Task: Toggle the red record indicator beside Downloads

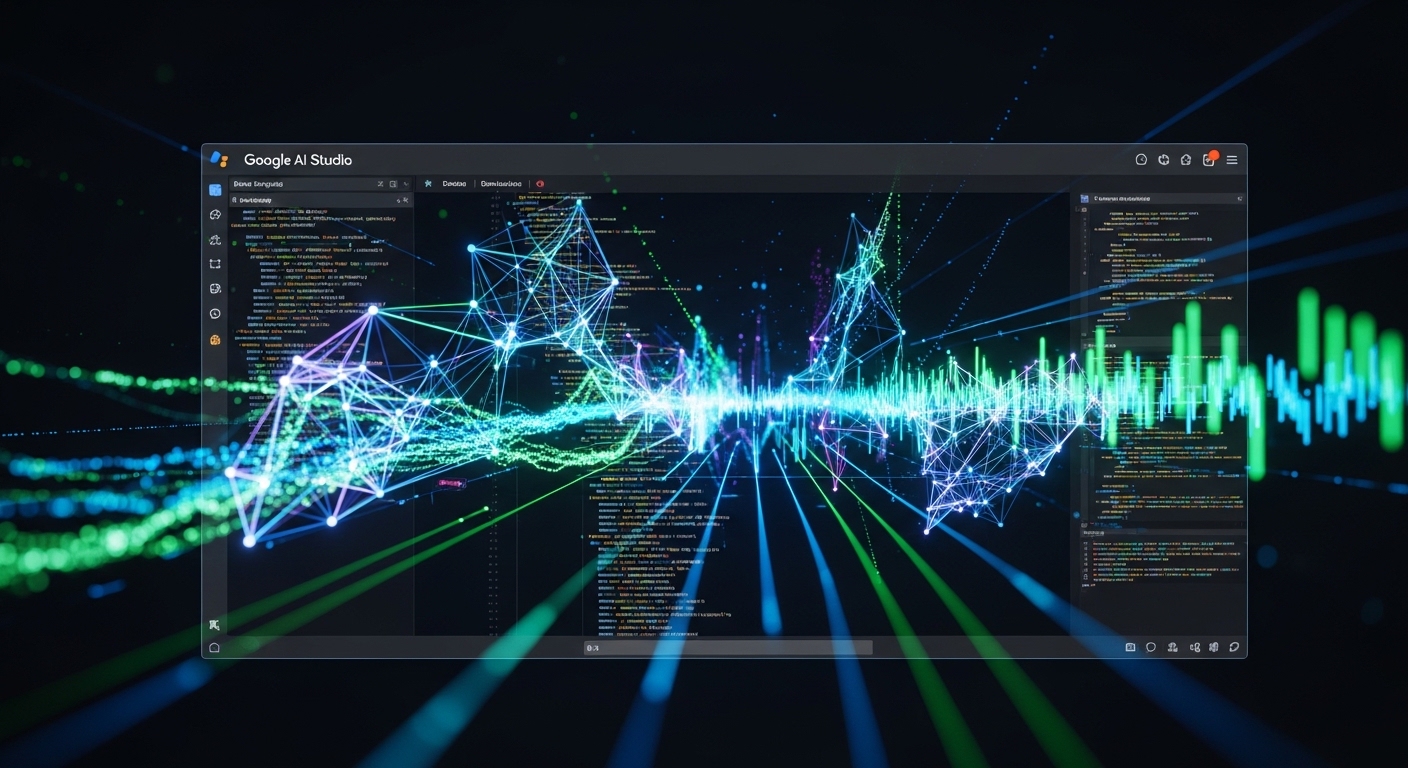Action: point(540,184)
